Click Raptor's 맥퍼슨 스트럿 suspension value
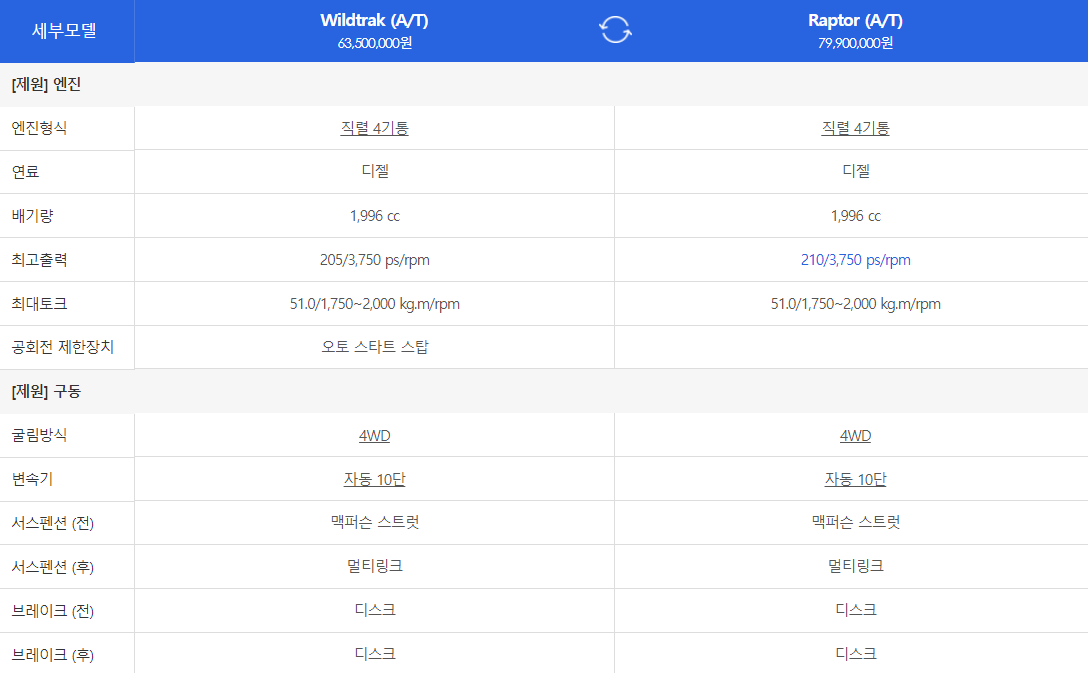1088x673 pixels. coord(856,522)
